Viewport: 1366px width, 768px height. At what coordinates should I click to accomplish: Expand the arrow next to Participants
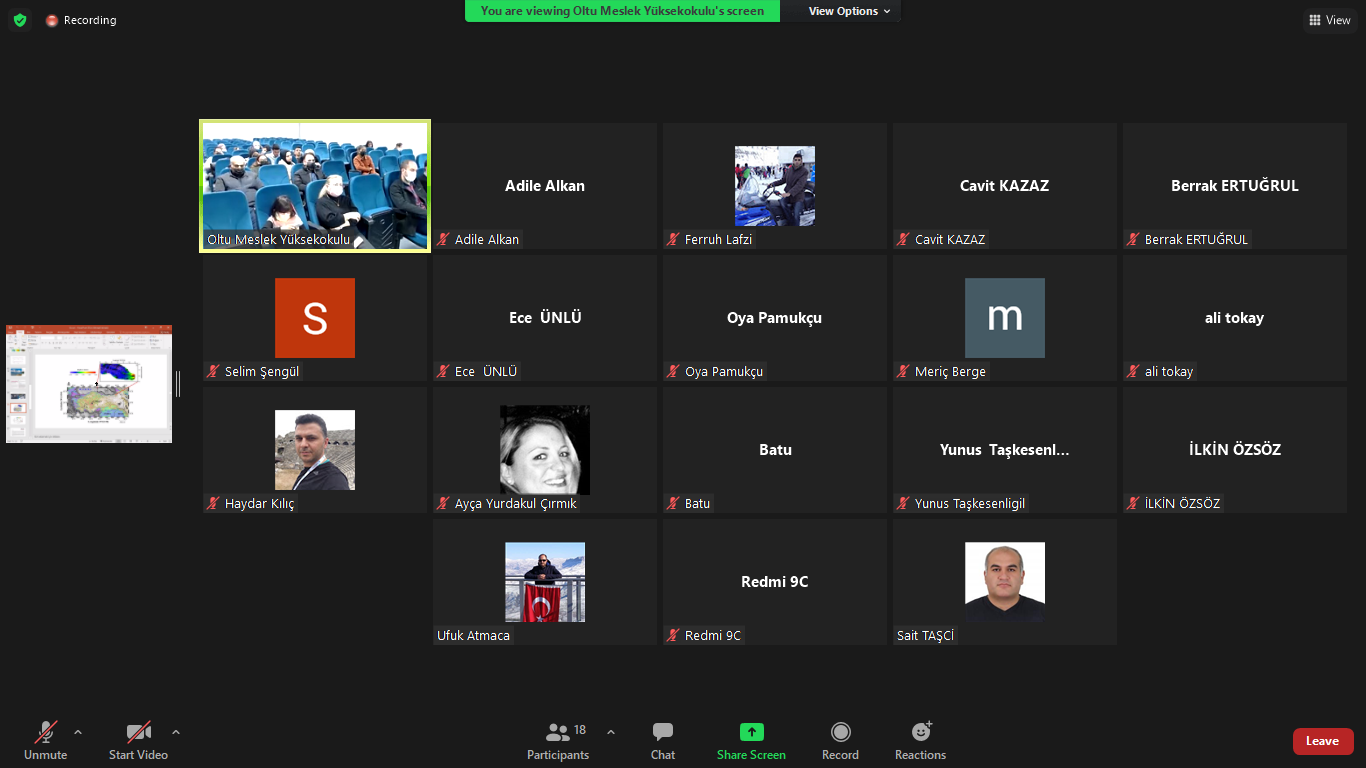point(611,732)
